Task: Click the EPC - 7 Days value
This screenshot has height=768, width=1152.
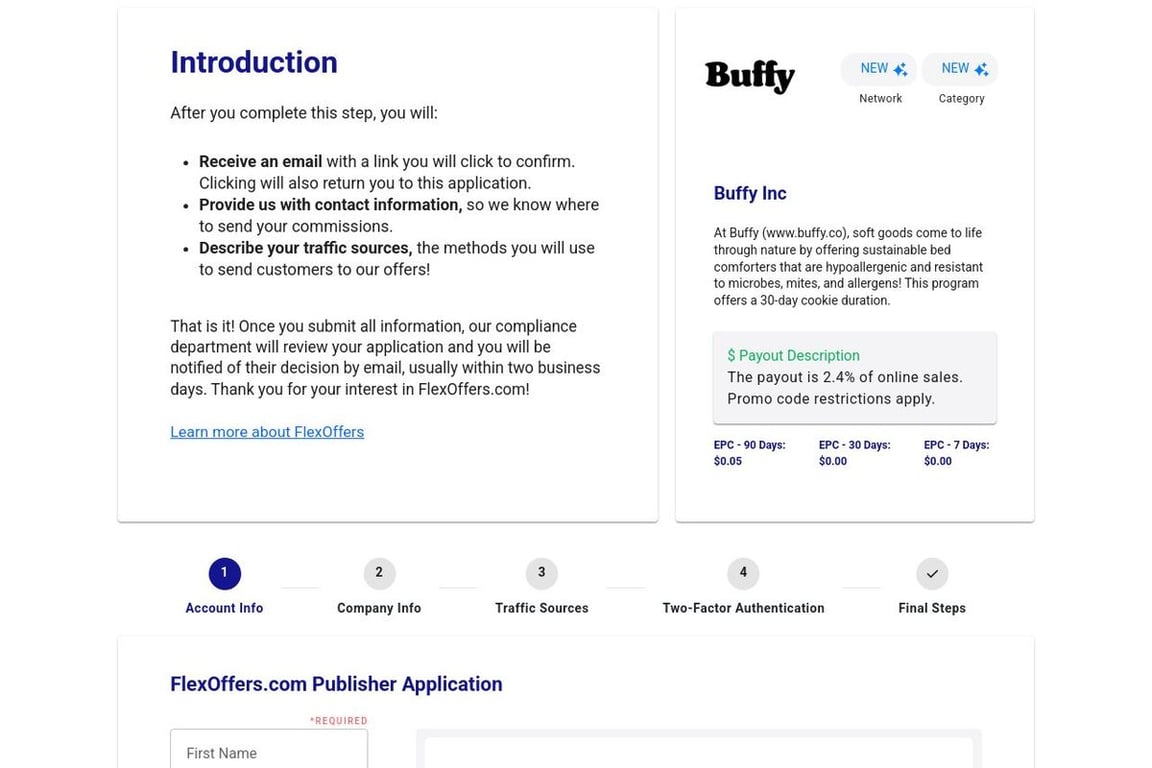Action: click(x=937, y=462)
